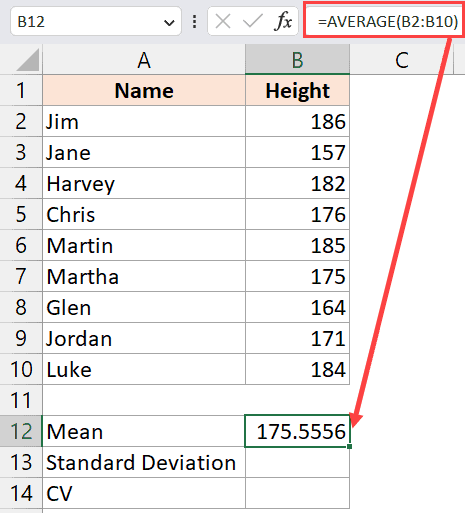Select row 1 header
Screen dimensions: 465x513
(x=21, y=90)
